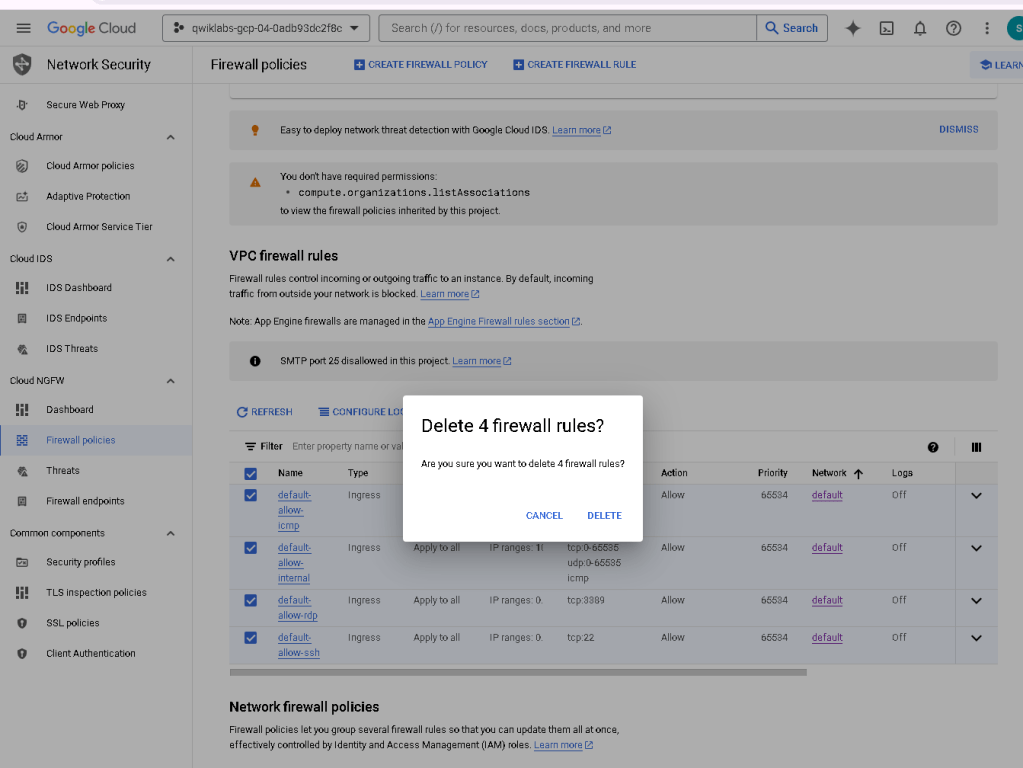Click the IDS Threats icon

pyautogui.click(x=22, y=349)
